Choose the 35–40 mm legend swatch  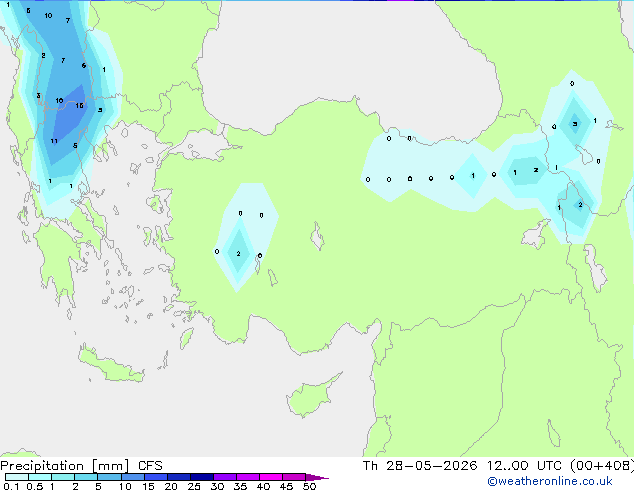(247, 477)
